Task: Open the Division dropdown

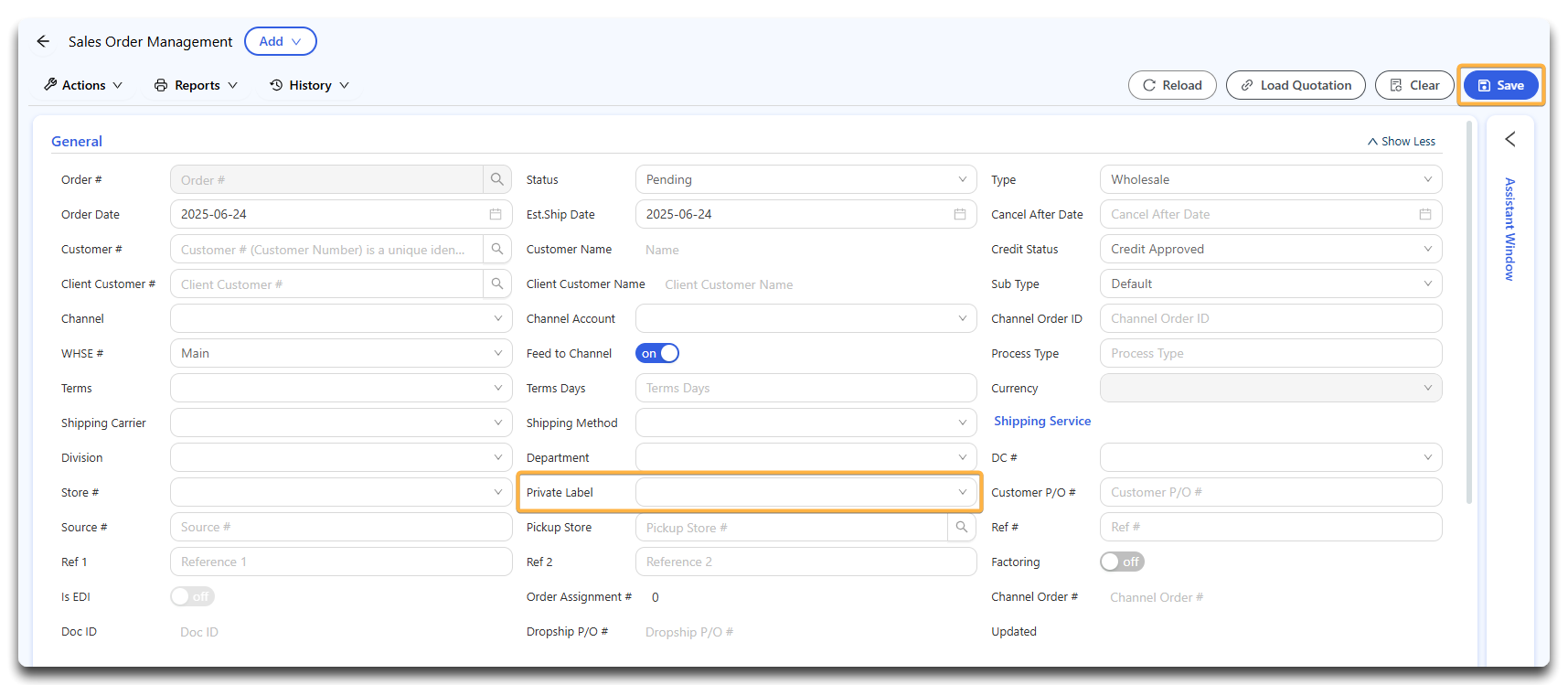Action: coord(341,457)
